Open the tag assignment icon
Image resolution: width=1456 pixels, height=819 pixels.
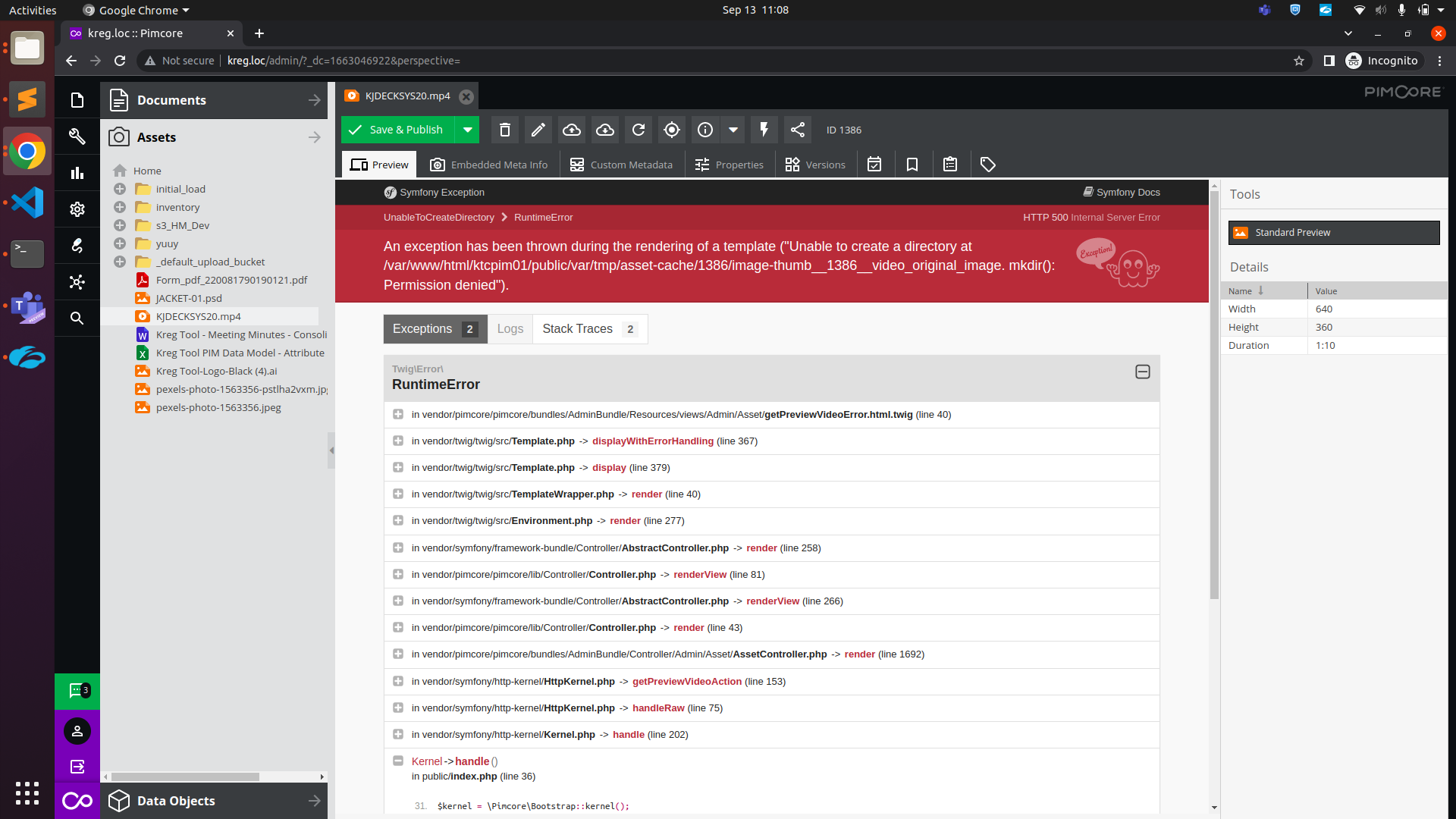pos(987,164)
